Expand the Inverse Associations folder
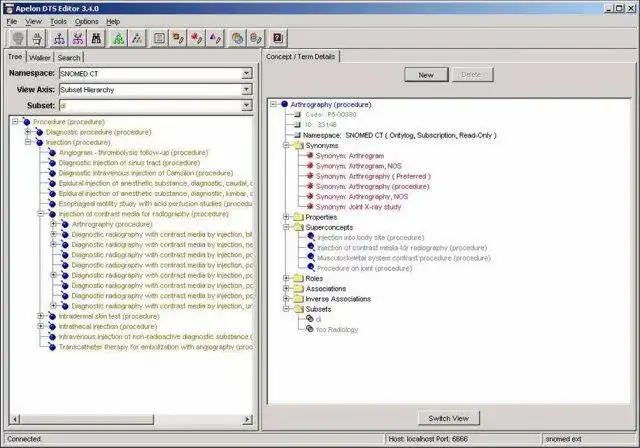The height and width of the screenshot is (448, 640). tap(287, 299)
